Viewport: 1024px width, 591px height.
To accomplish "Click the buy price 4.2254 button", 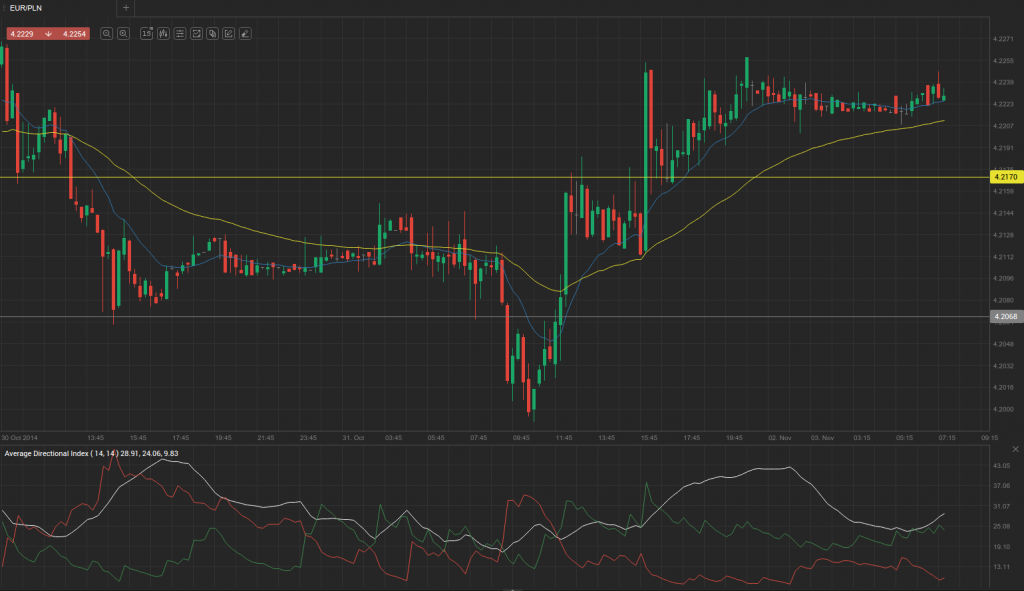I will [75, 33].
